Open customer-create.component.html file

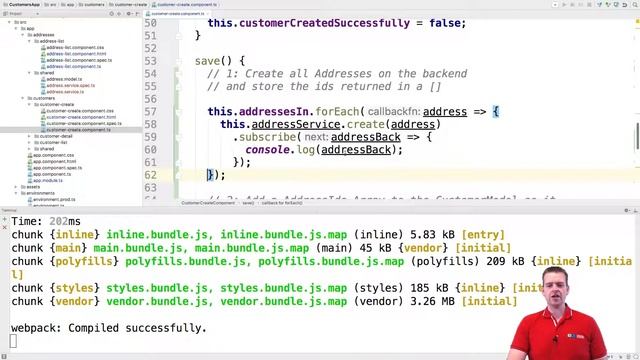click(x=78, y=117)
